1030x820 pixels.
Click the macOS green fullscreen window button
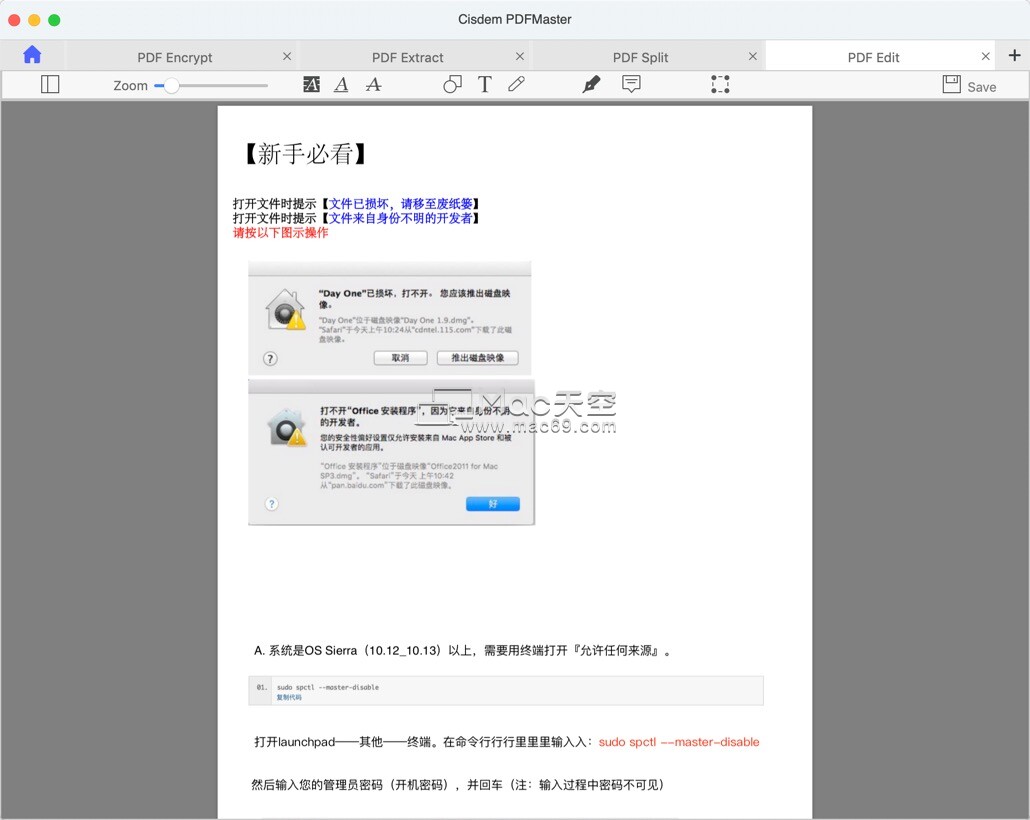click(55, 20)
